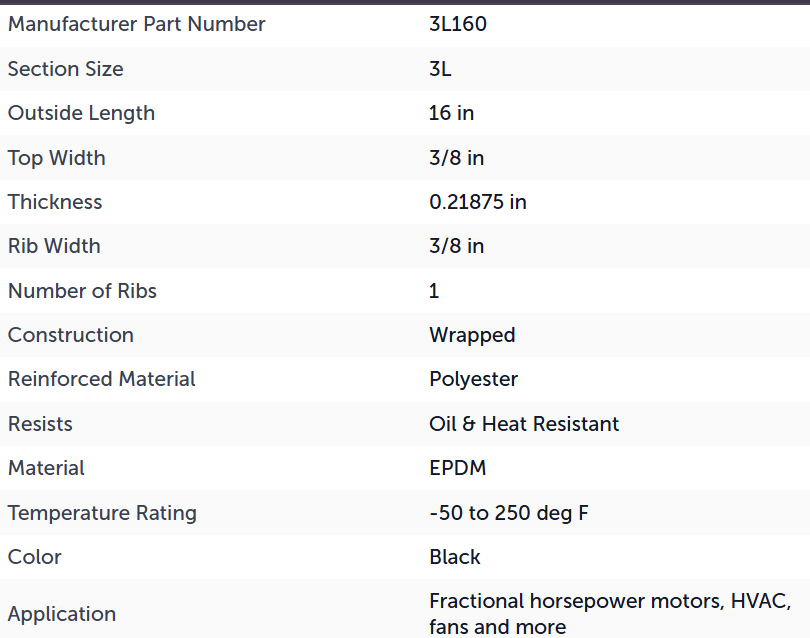Select the 'Rib Width' label
The height and width of the screenshot is (638, 810).
coord(54,246)
